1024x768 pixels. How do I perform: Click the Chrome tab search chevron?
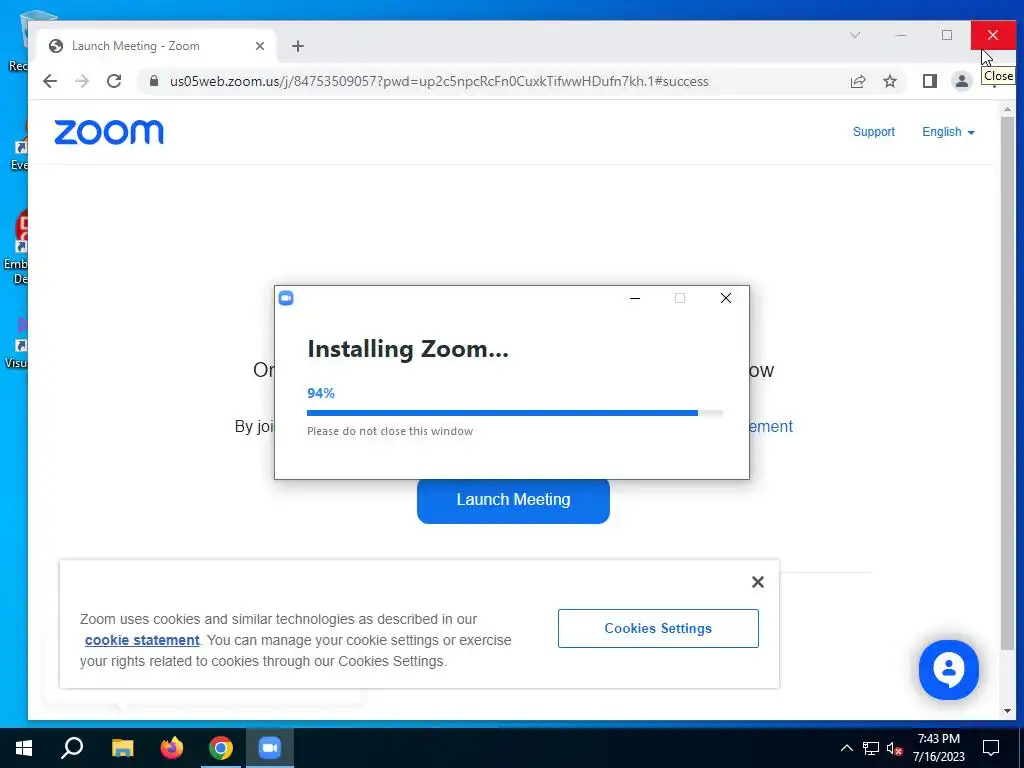[855, 35]
